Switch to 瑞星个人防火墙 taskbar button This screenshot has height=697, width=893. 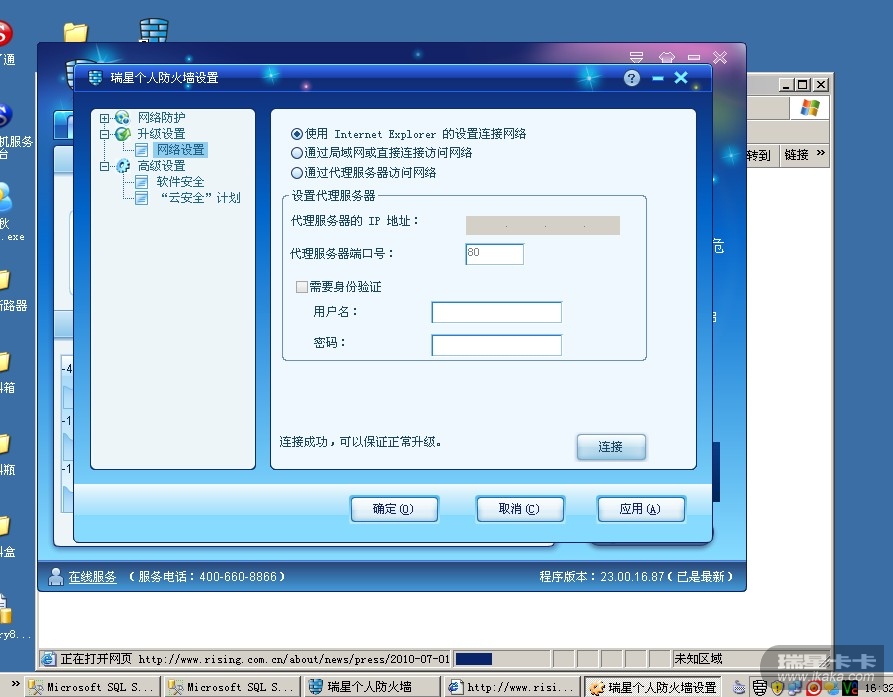[x=372, y=687]
